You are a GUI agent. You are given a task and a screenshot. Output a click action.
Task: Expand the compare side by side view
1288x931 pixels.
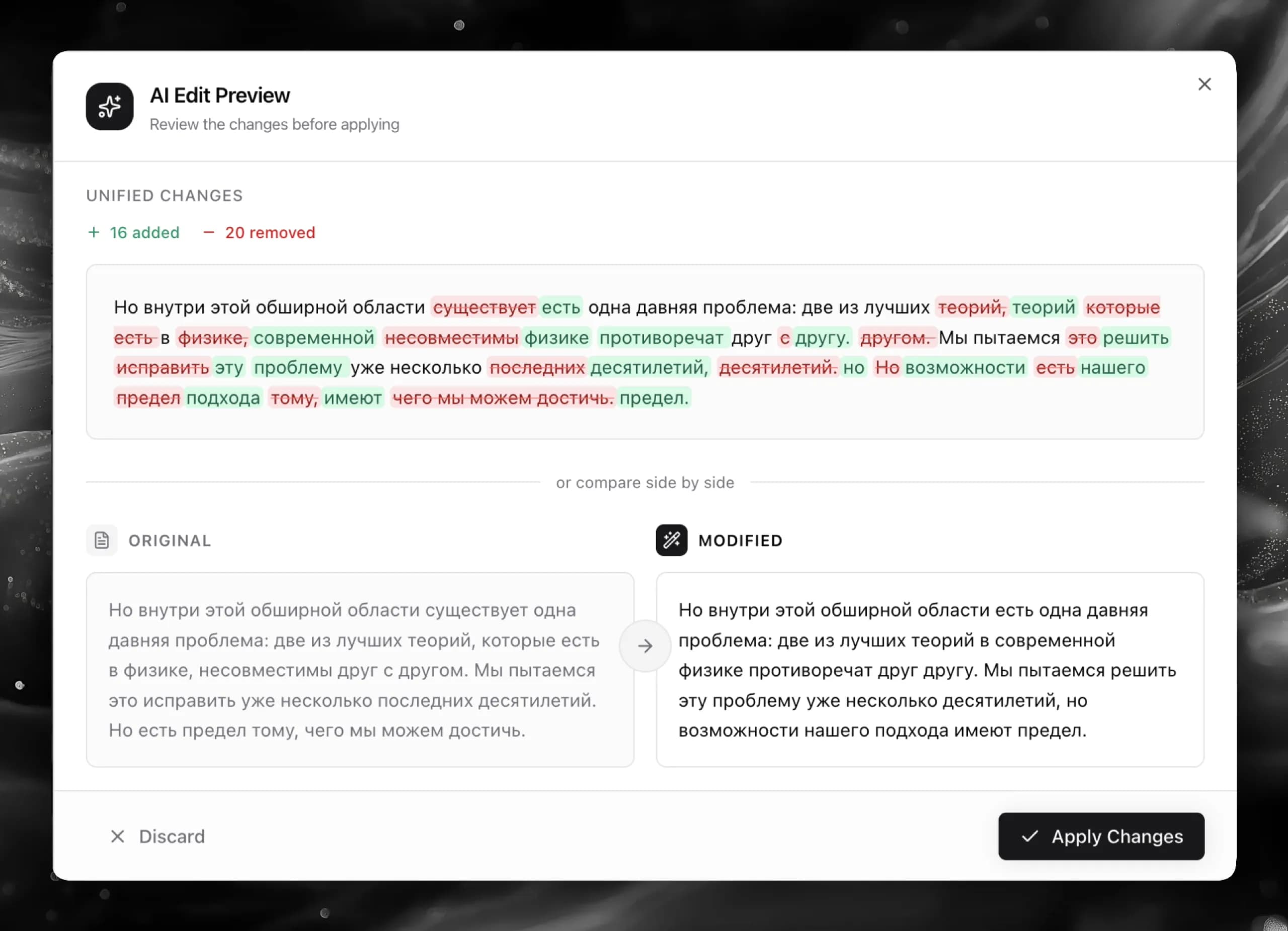click(x=645, y=482)
